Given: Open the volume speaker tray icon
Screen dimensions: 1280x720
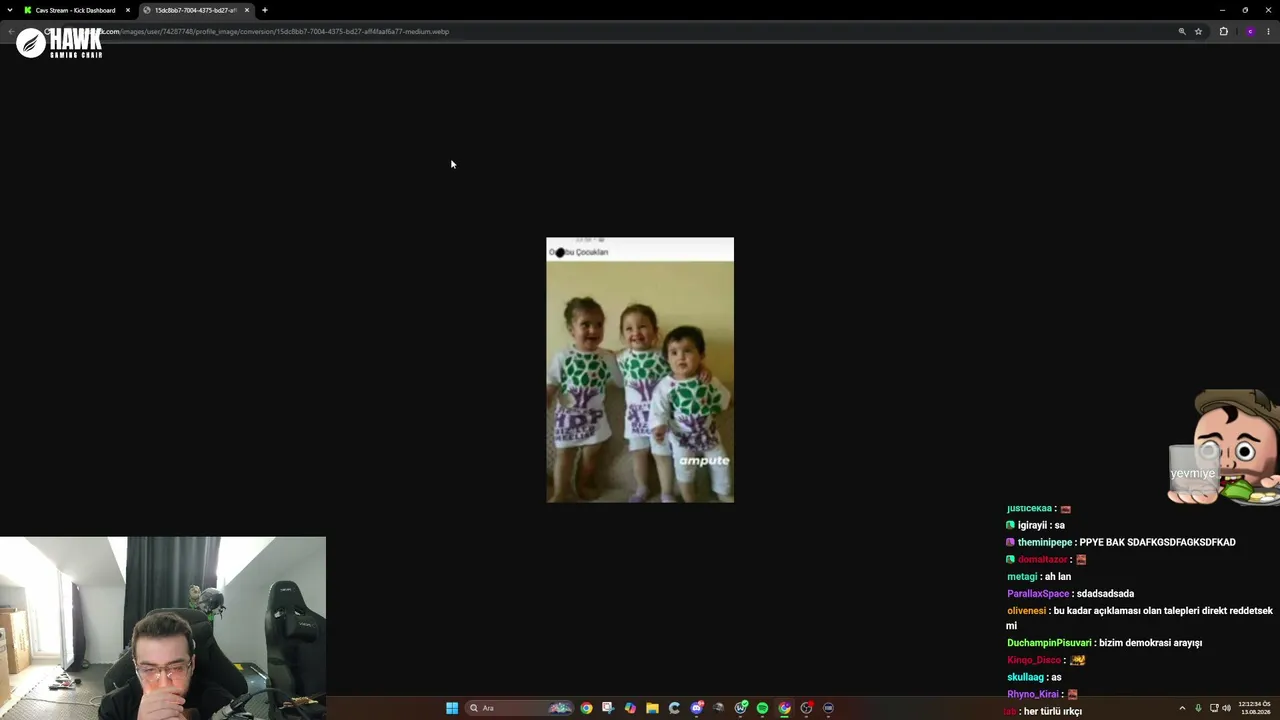Looking at the screenshot, I should coord(1227,708).
